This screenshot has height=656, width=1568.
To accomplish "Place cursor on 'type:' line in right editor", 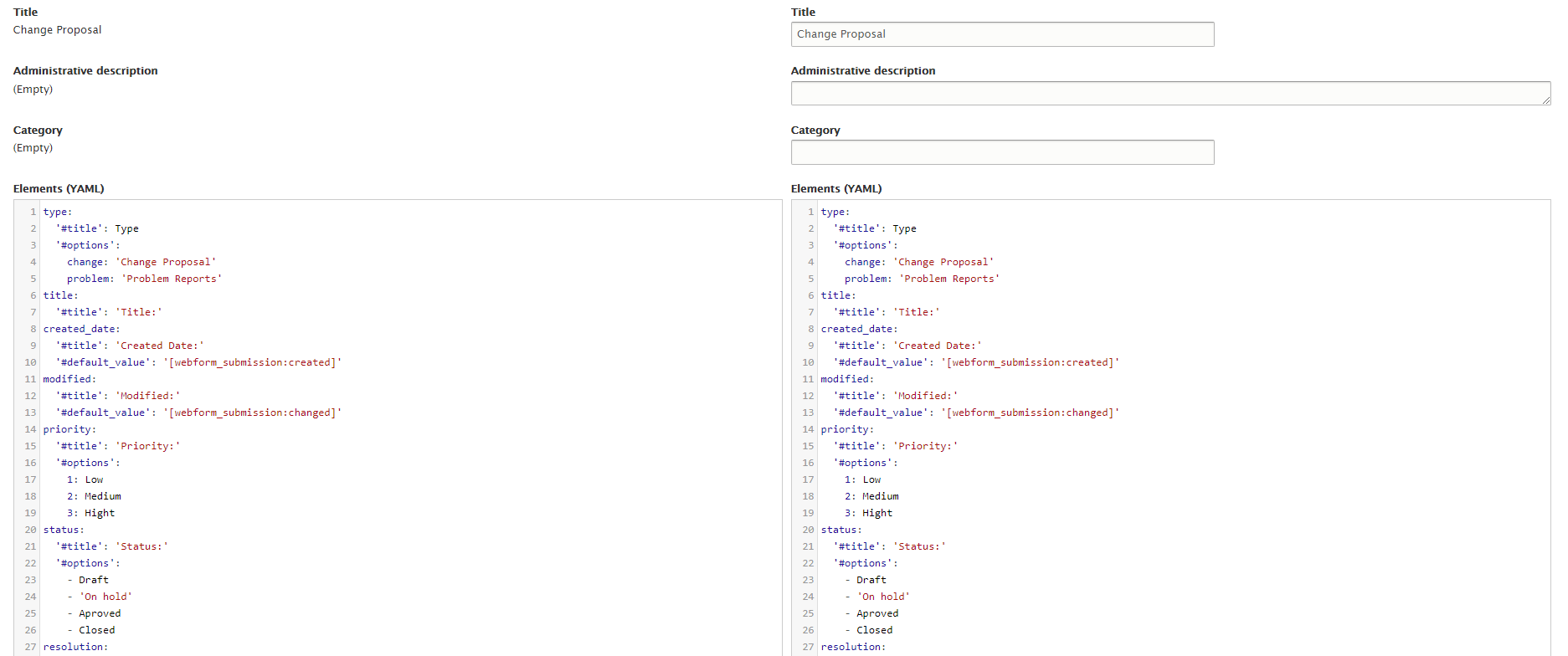I will [835, 212].
